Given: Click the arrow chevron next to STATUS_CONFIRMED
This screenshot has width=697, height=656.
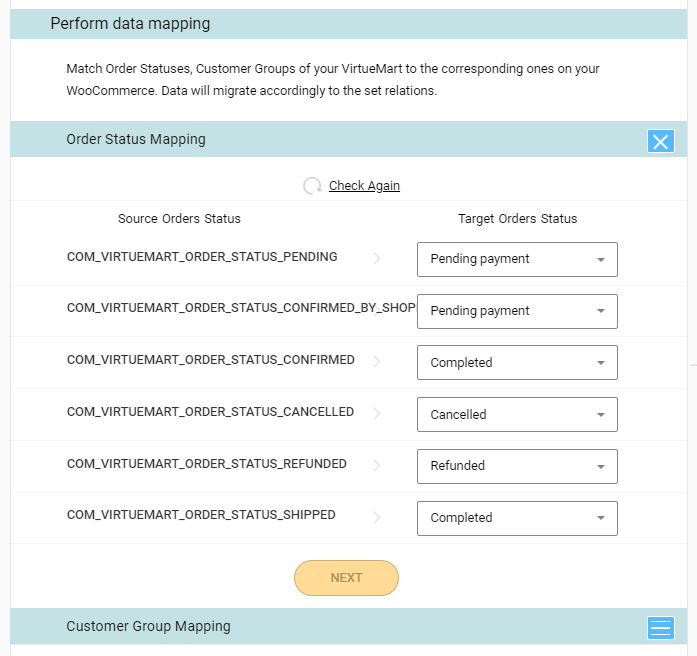Looking at the screenshot, I should click(x=377, y=361).
